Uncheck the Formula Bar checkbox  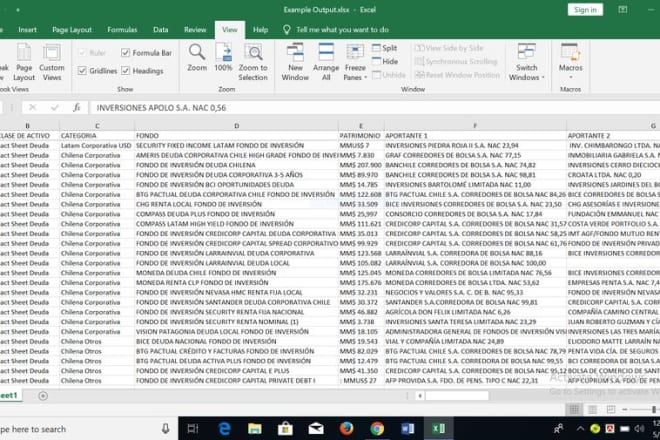[126, 53]
